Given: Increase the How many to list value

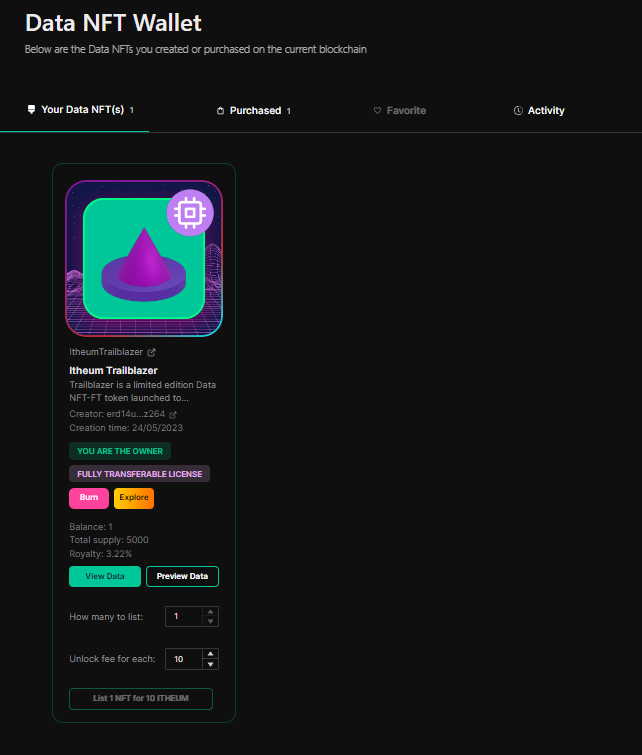Looking at the screenshot, I should (x=210, y=612).
